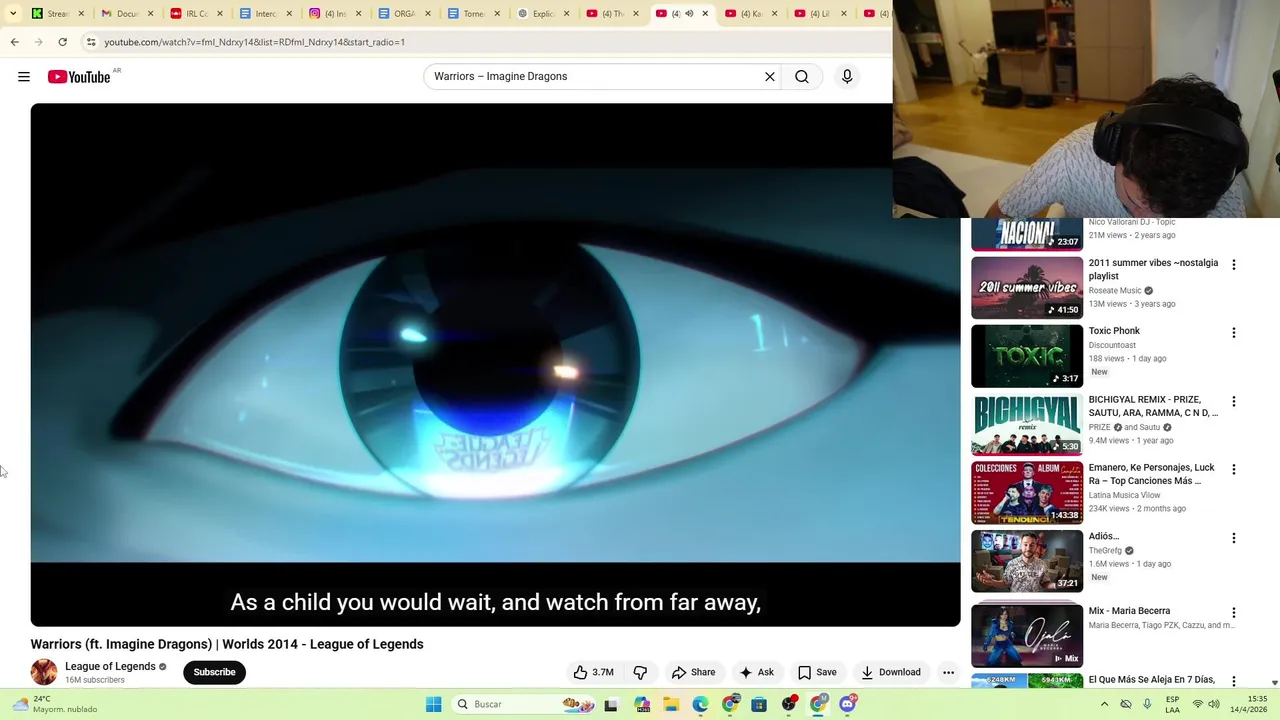Click the address bar URL
The image size is (1280, 720).
255,42
